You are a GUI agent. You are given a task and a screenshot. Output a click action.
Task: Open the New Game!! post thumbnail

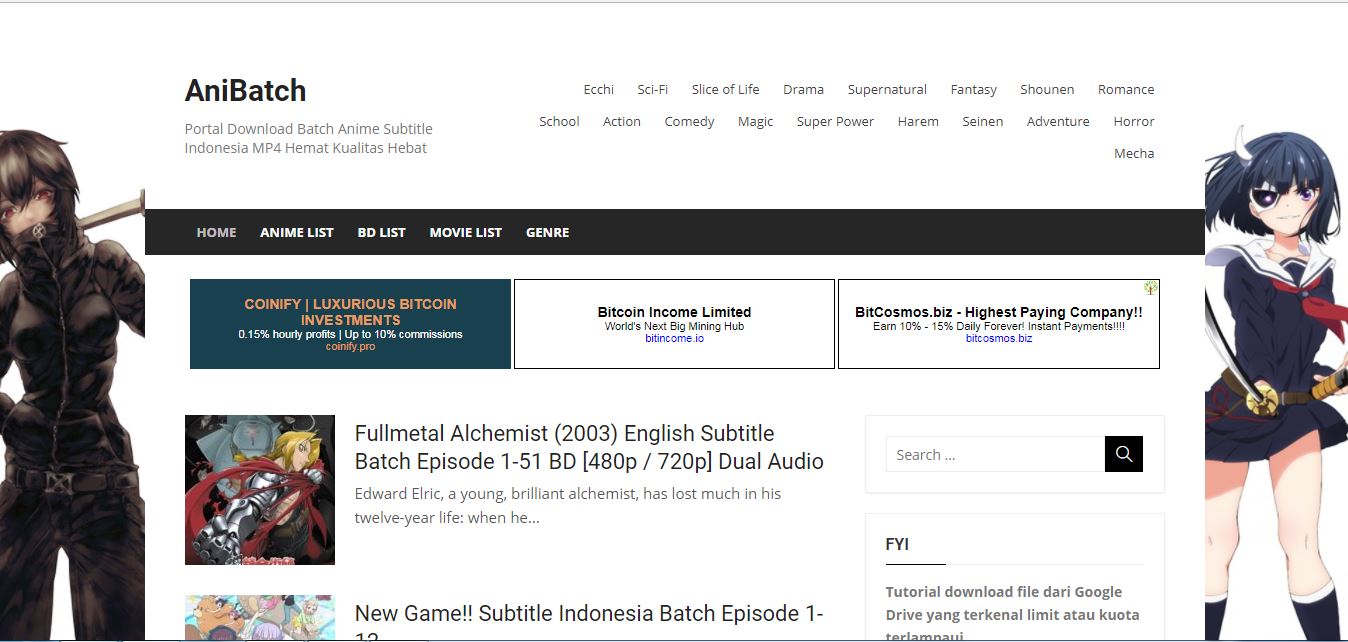tap(260, 618)
